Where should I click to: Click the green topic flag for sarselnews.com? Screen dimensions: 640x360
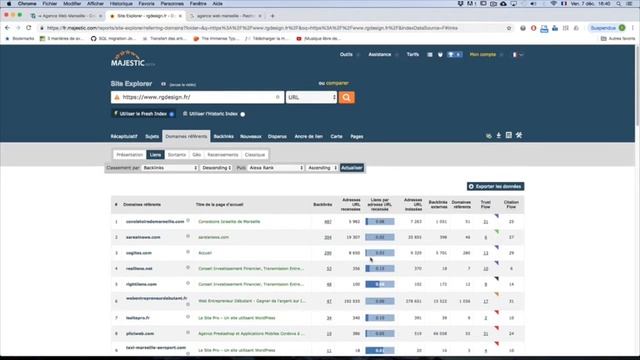click(x=497, y=231)
